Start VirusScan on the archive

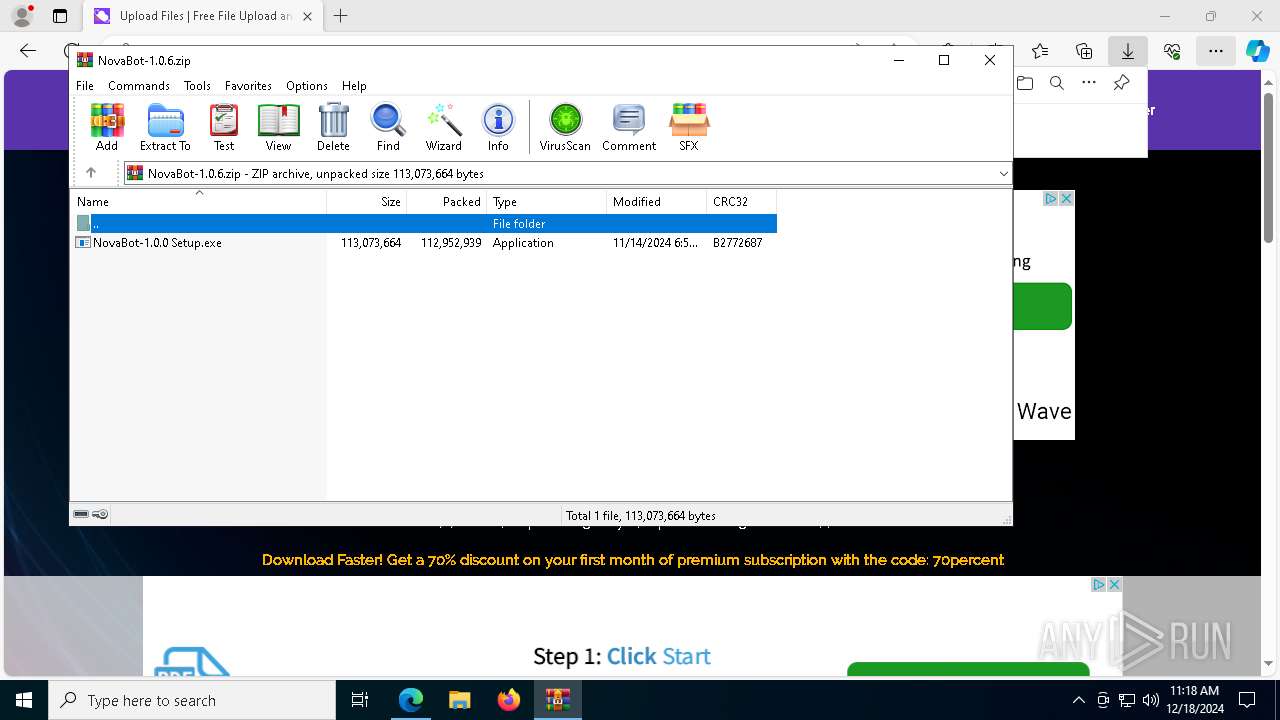pyautogui.click(x=565, y=127)
